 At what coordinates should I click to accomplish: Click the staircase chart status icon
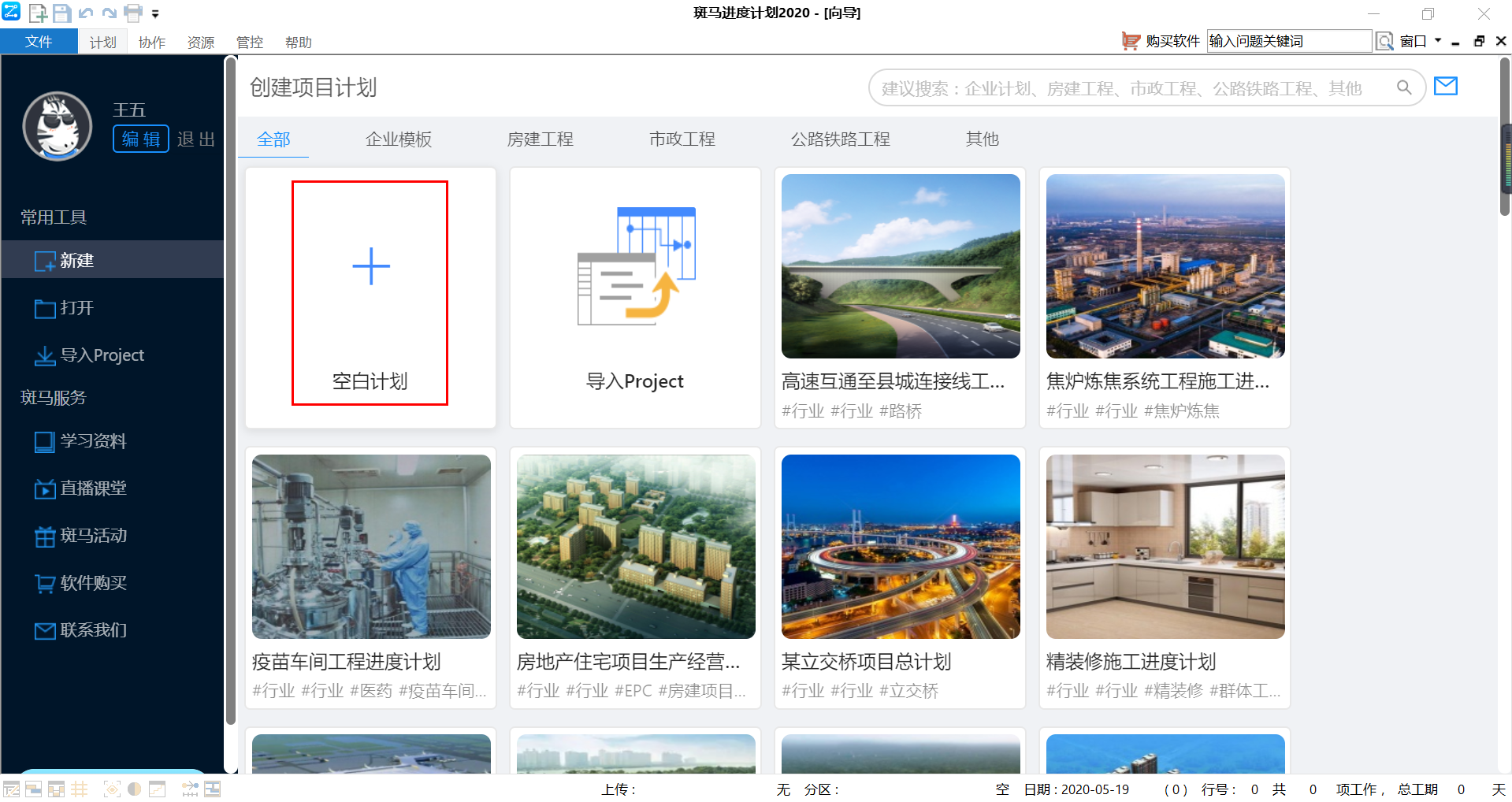[158, 789]
